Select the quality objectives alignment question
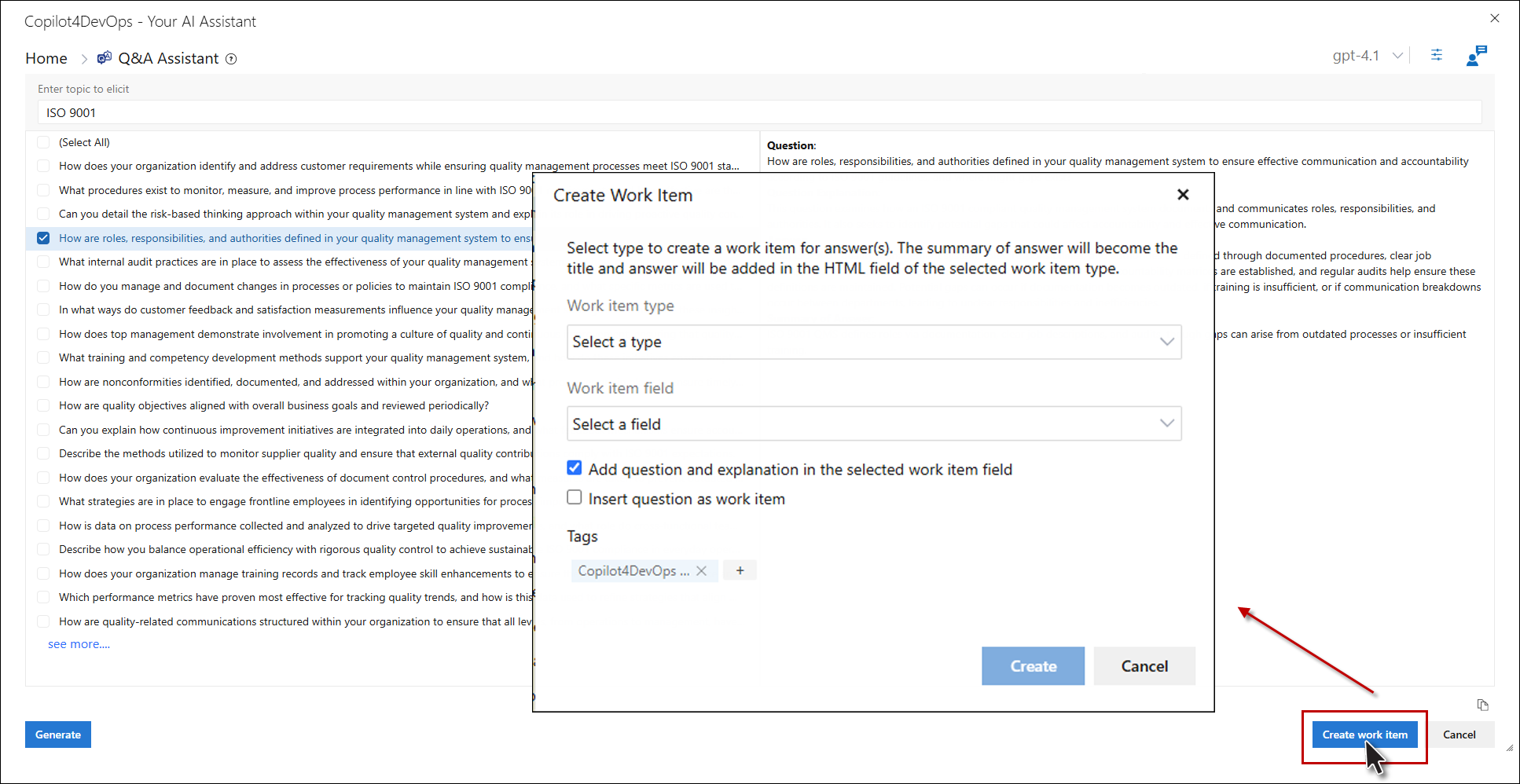Image resolution: width=1520 pixels, height=784 pixels. tap(43, 406)
